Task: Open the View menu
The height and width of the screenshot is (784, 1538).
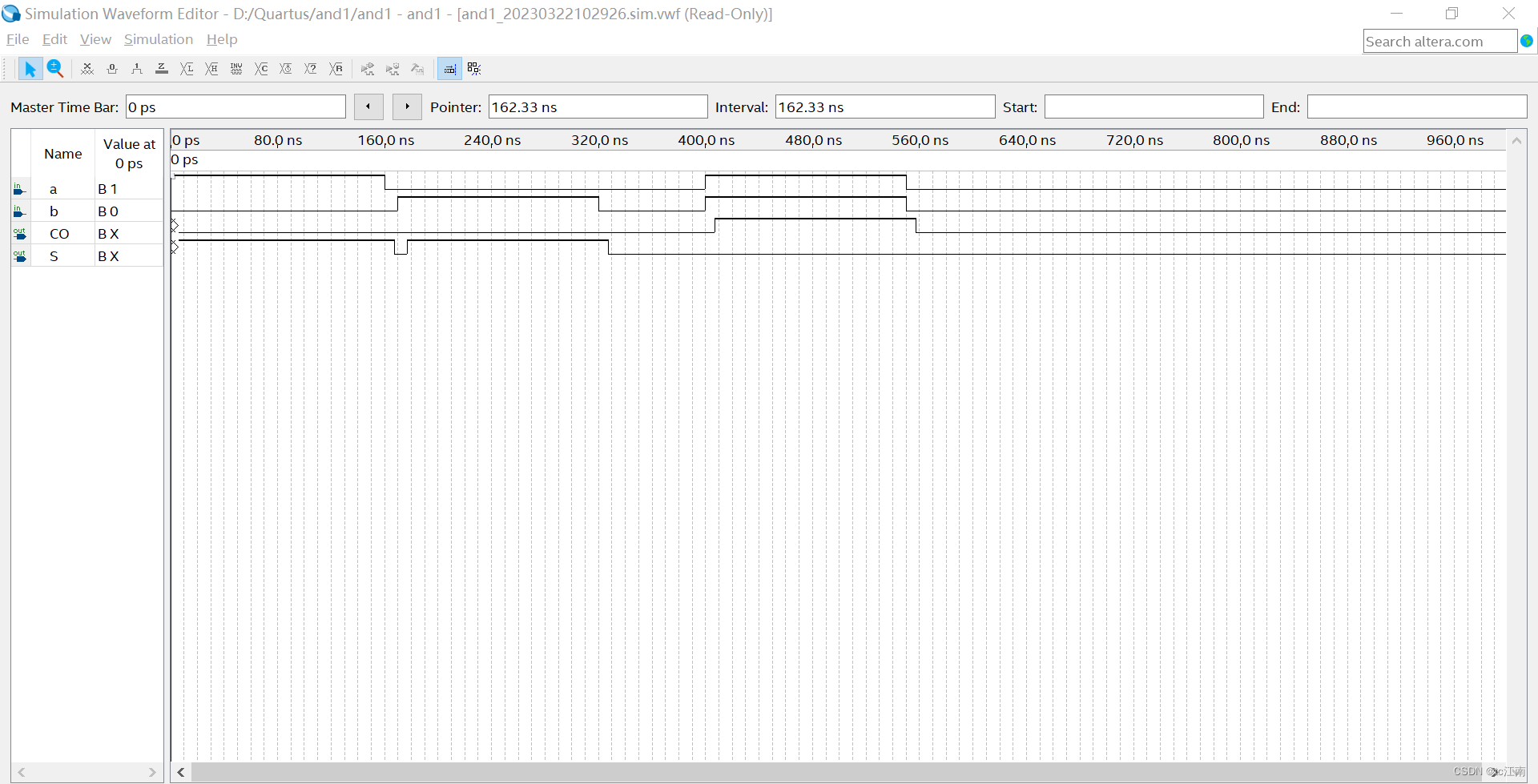Action: point(95,39)
